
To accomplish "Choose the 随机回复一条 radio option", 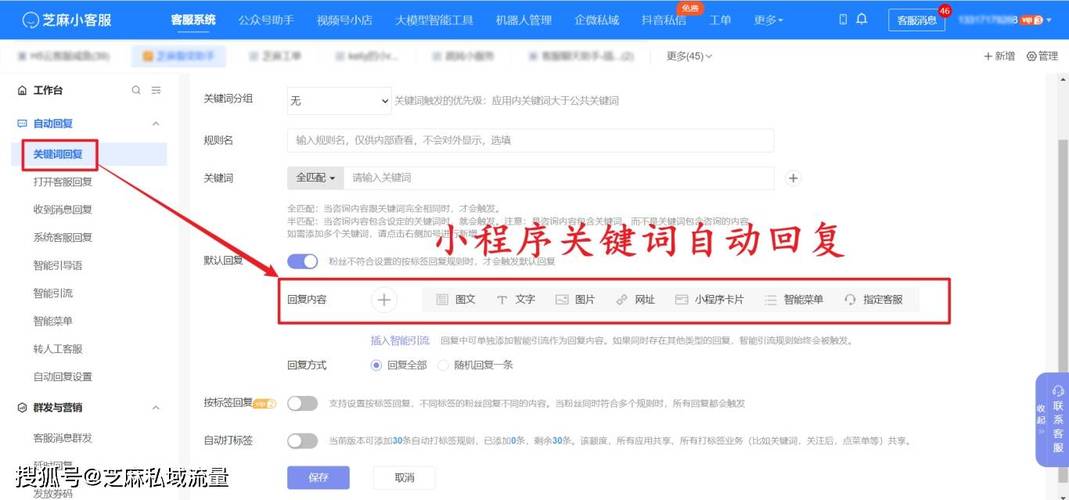I will pos(444,365).
